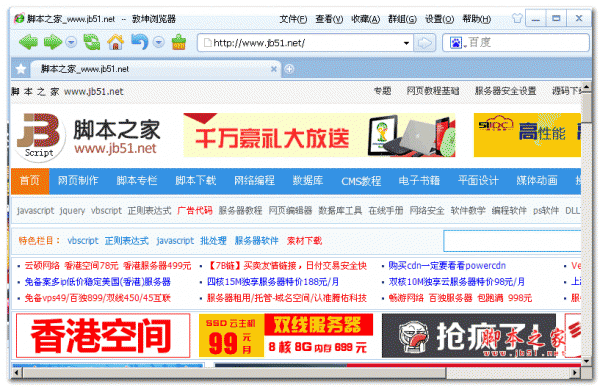Select the 平面设计 navigation item
Image resolution: width=600 pixels, height=387 pixels.
[x=478, y=181]
